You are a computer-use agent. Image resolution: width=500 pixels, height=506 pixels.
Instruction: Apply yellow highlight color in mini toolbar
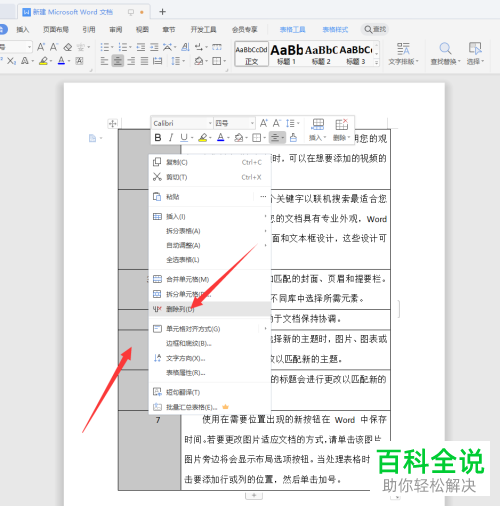[203, 137]
